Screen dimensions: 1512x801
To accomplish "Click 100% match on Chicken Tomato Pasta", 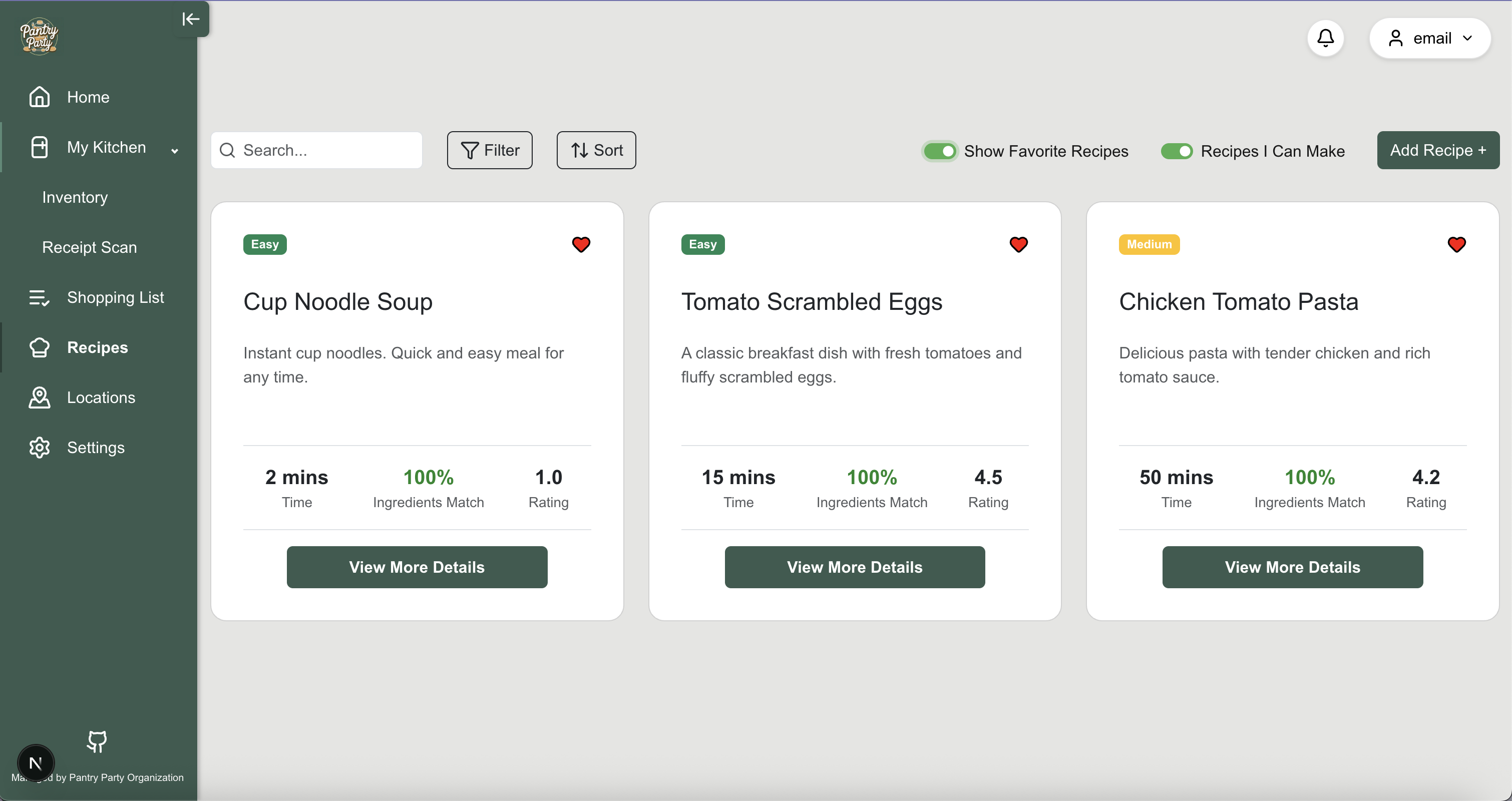I will point(1310,477).
